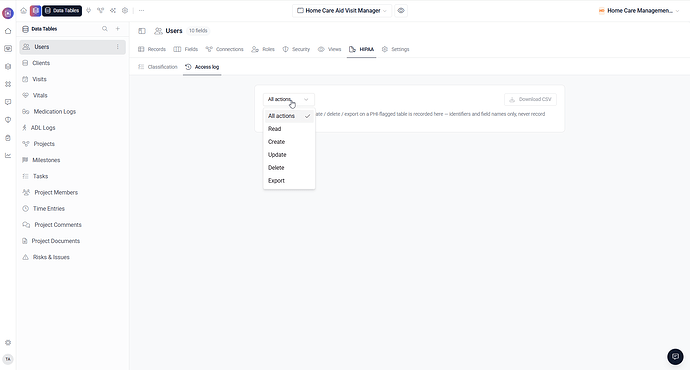Image resolution: width=690 pixels, height=370 pixels.
Task: Switch to the Records tab
Action: pyautogui.click(x=152, y=49)
